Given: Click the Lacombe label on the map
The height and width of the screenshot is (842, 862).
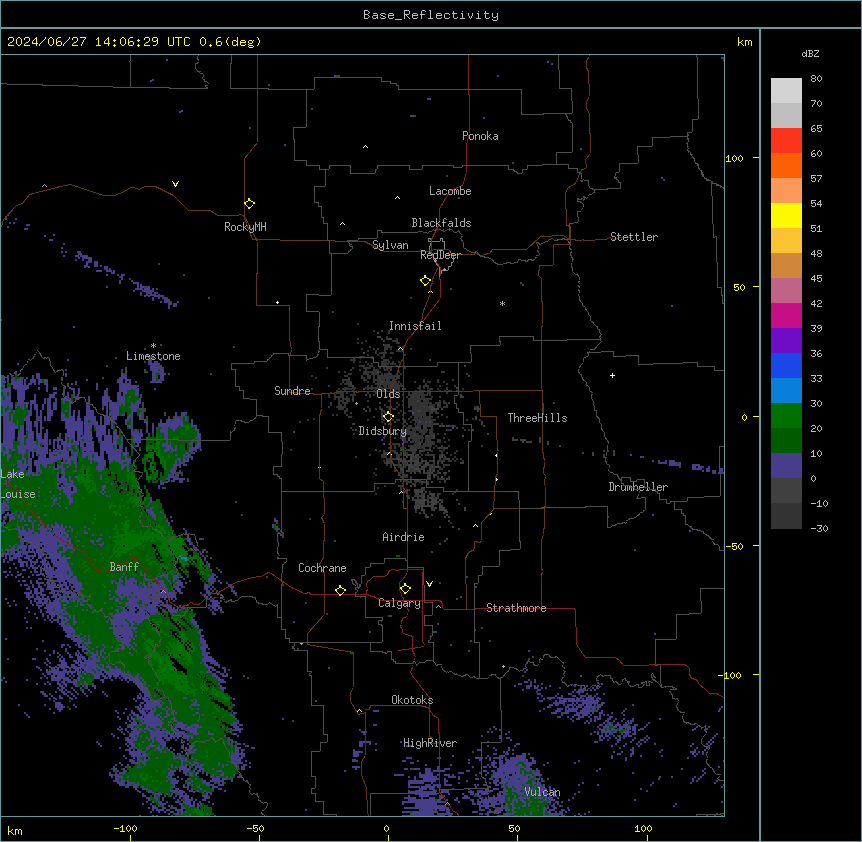Looking at the screenshot, I should (x=450, y=191).
